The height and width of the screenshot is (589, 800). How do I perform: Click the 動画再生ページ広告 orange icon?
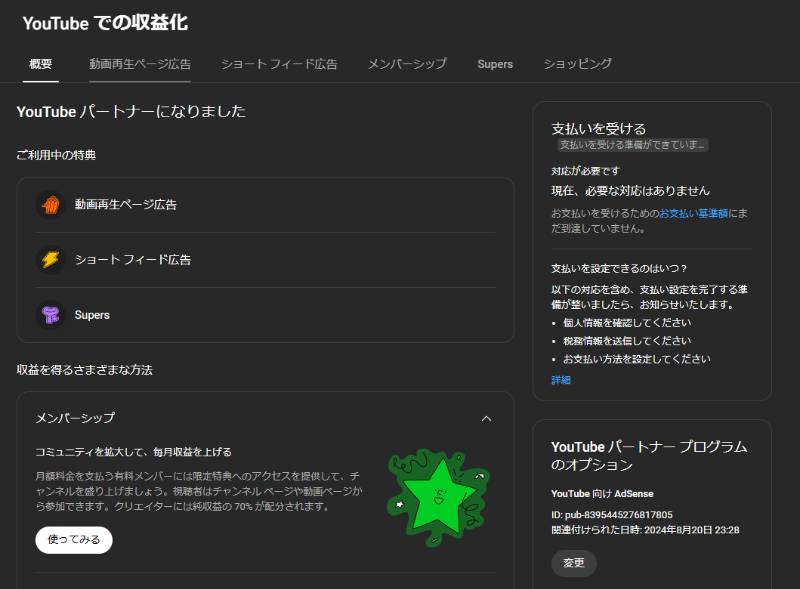click(x=51, y=205)
